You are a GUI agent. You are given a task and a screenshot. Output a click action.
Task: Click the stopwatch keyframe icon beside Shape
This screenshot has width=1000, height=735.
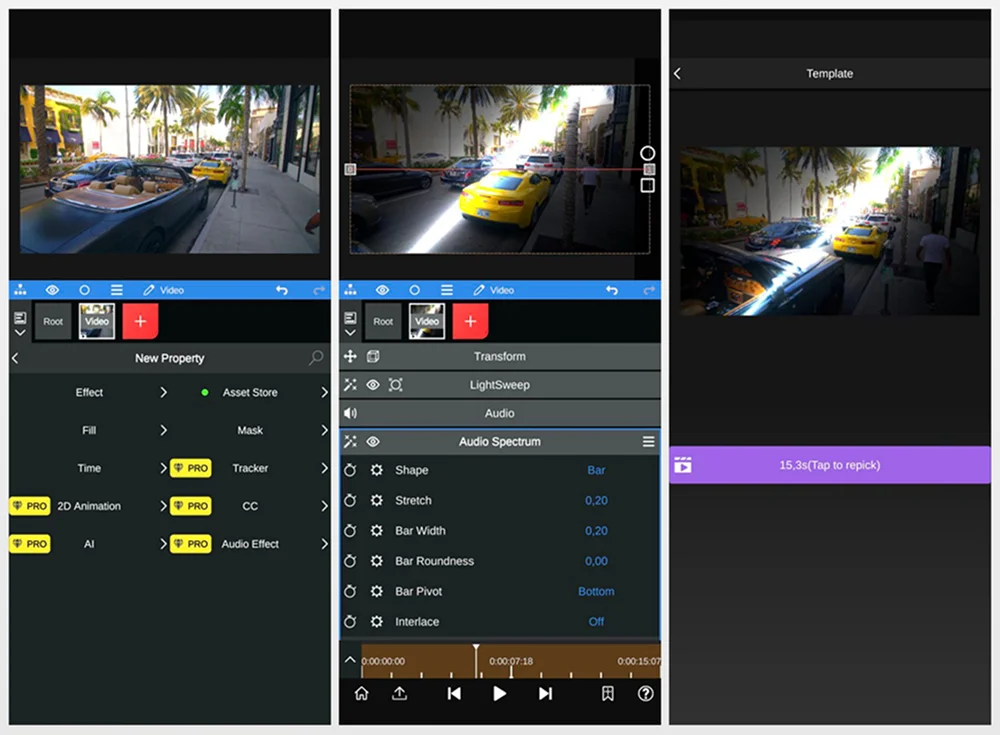pyautogui.click(x=350, y=470)
